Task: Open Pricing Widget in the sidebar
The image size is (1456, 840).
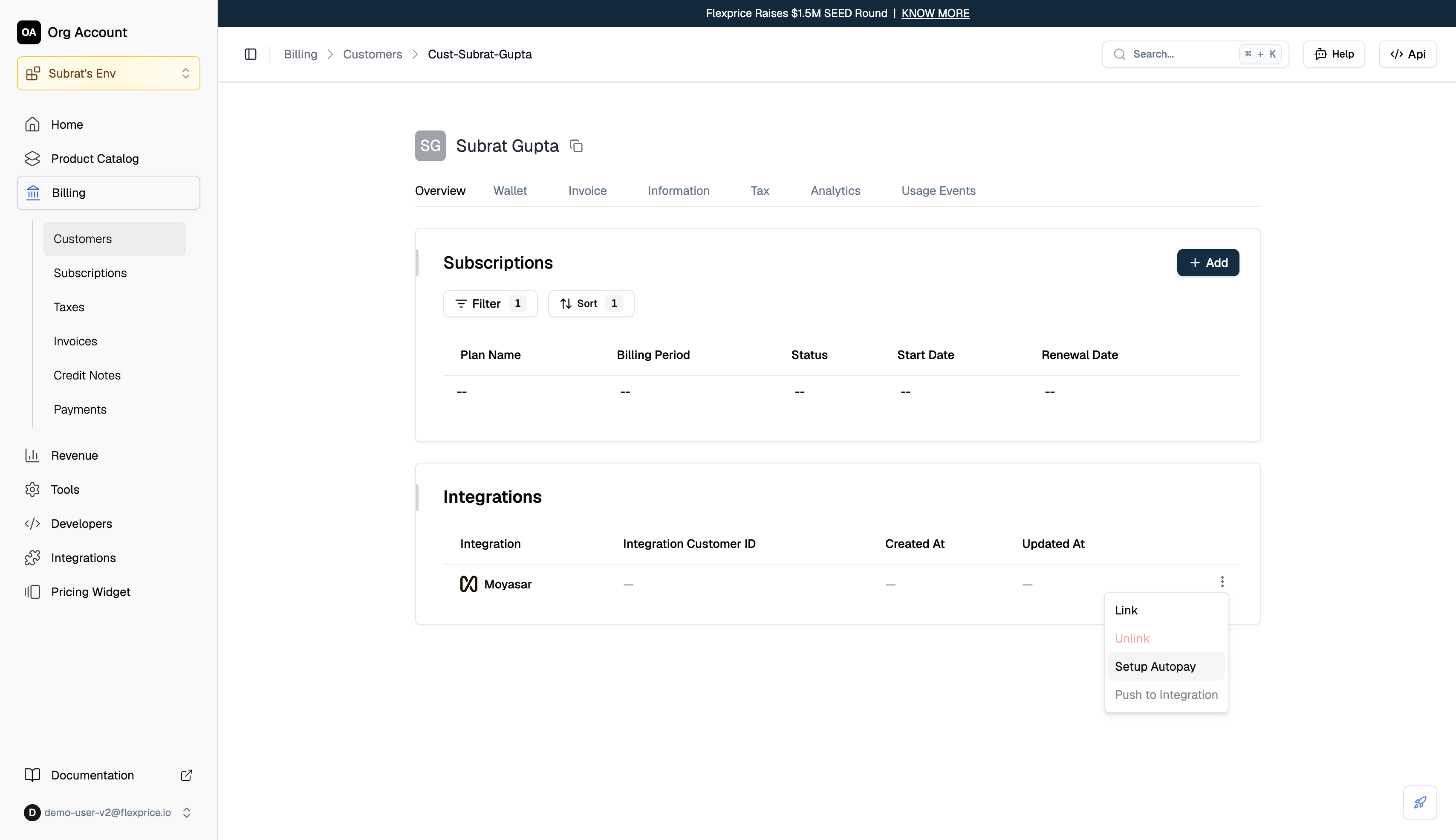Action: pos(108,592)
